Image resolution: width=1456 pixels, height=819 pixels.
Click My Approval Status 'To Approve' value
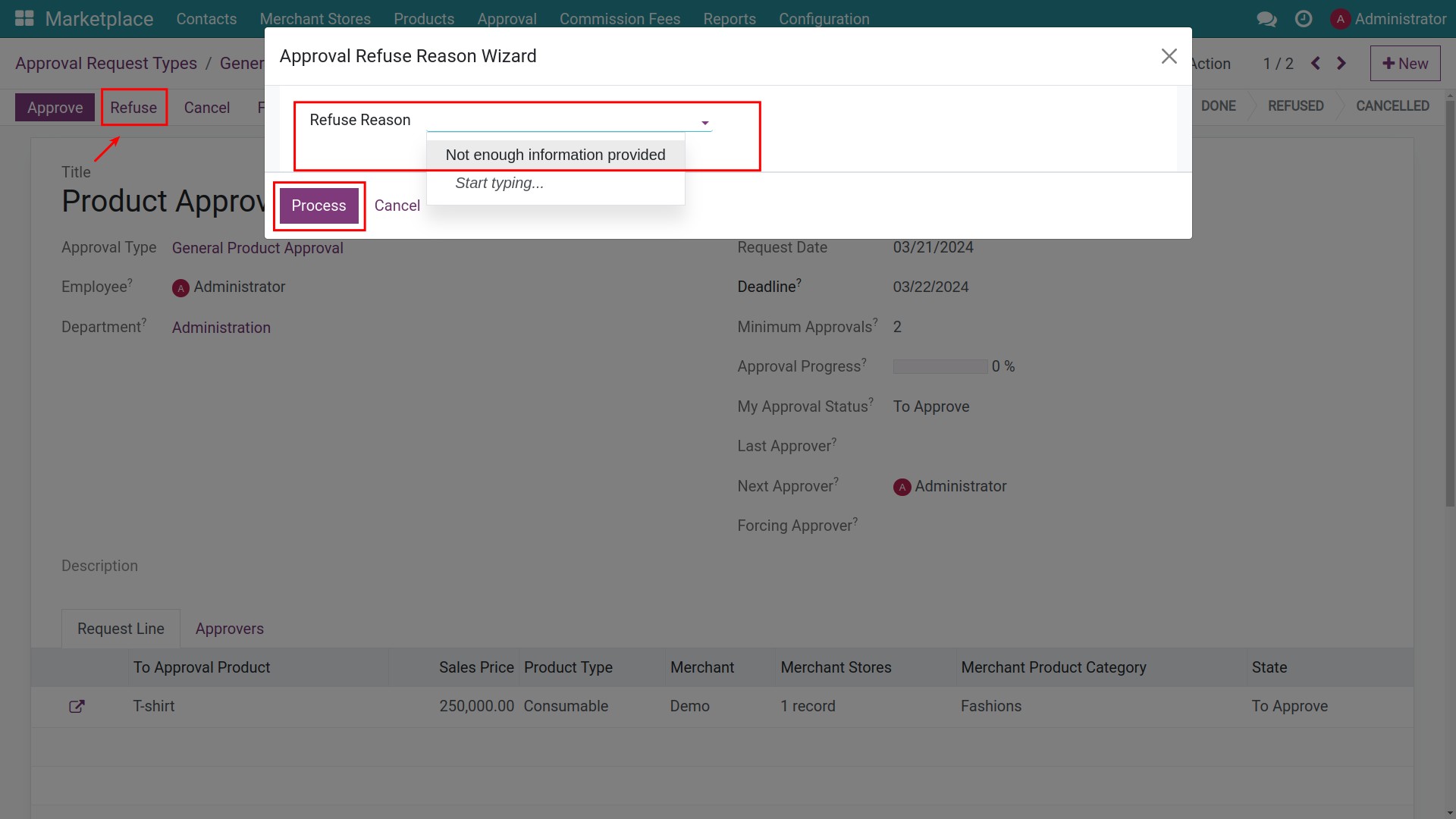click(x=930, y=406)
